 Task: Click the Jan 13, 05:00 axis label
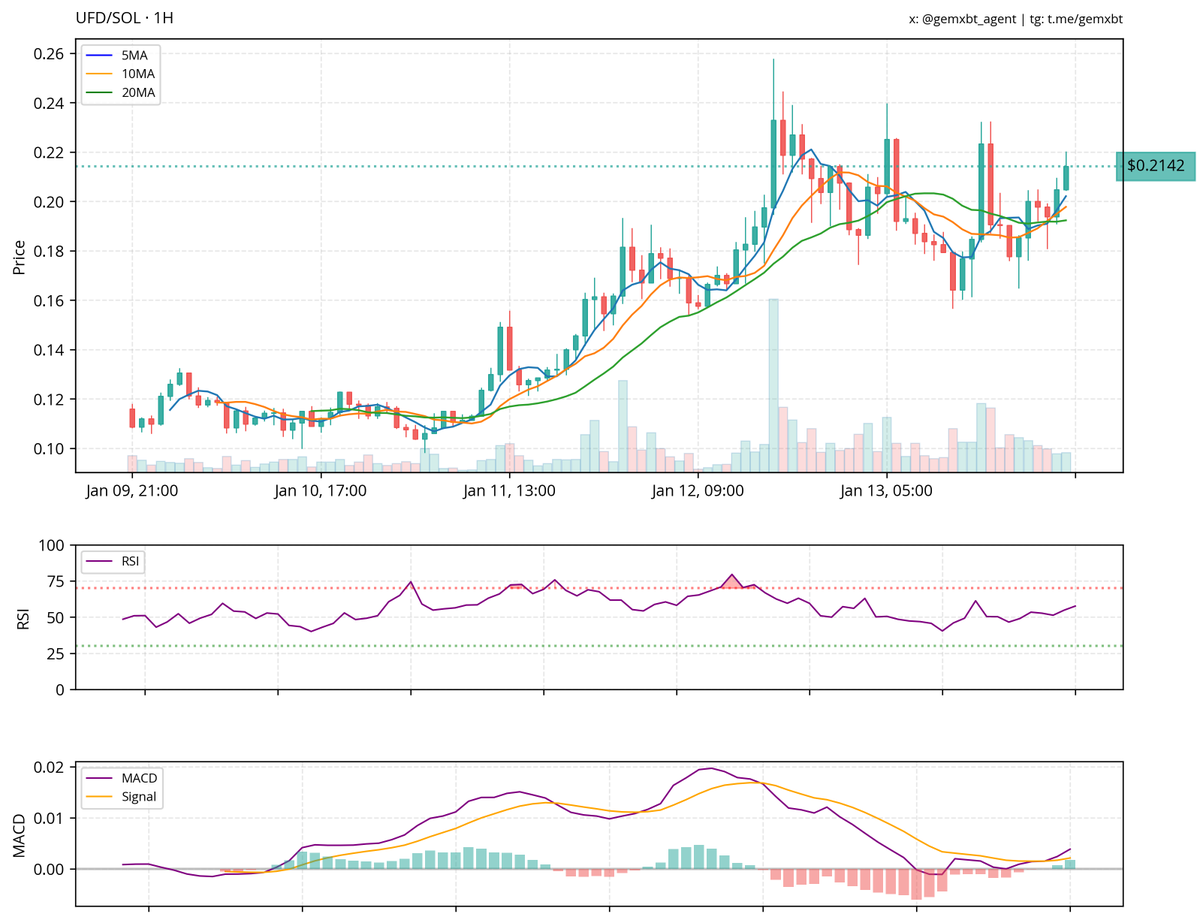tap(886, 491)
